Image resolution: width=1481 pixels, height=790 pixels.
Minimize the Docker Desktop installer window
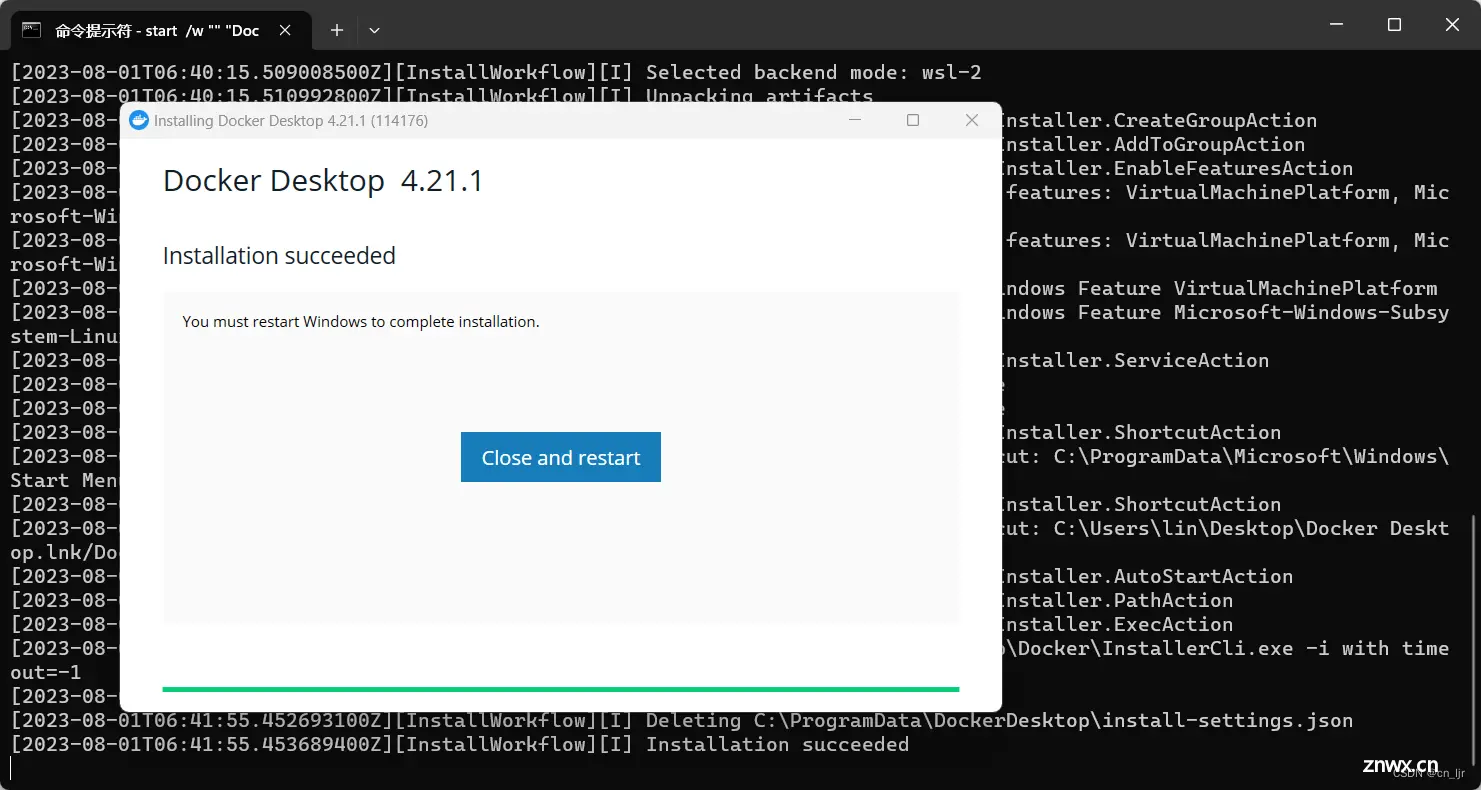click(x=854, y=120)
